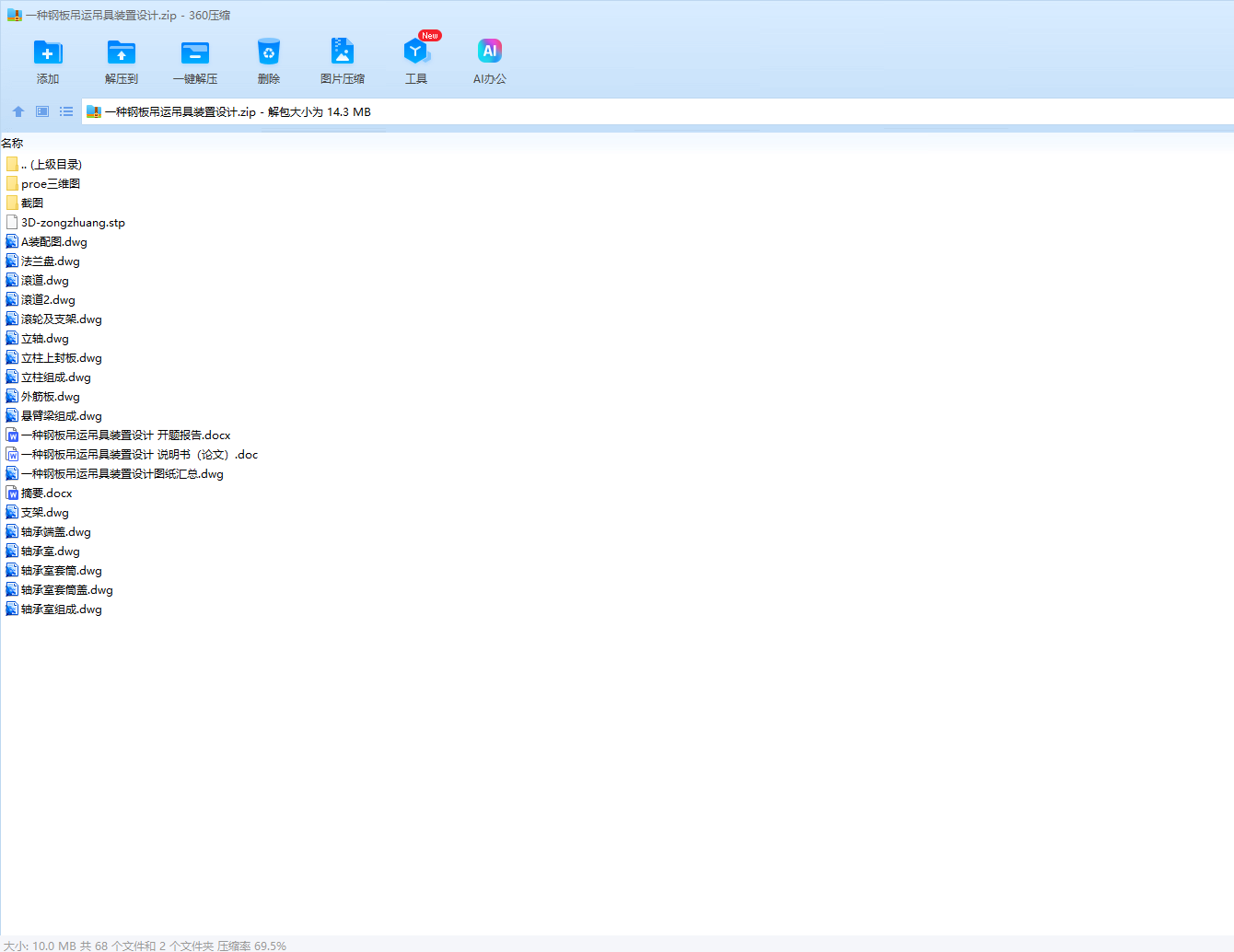Switch to the icon view mode button
1234x952 pixels.
42,111
